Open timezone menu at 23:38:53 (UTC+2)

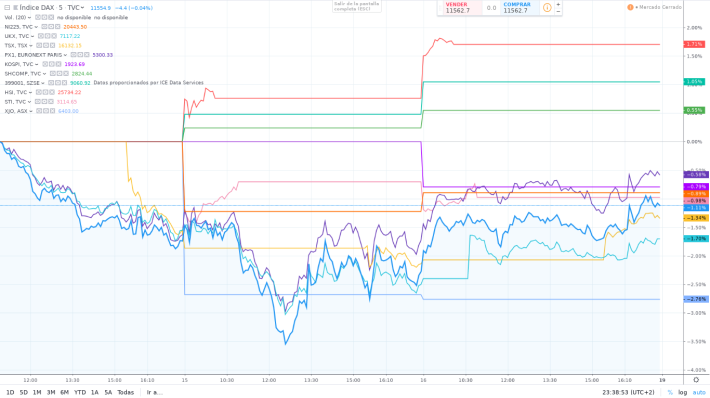coord(628,393)
